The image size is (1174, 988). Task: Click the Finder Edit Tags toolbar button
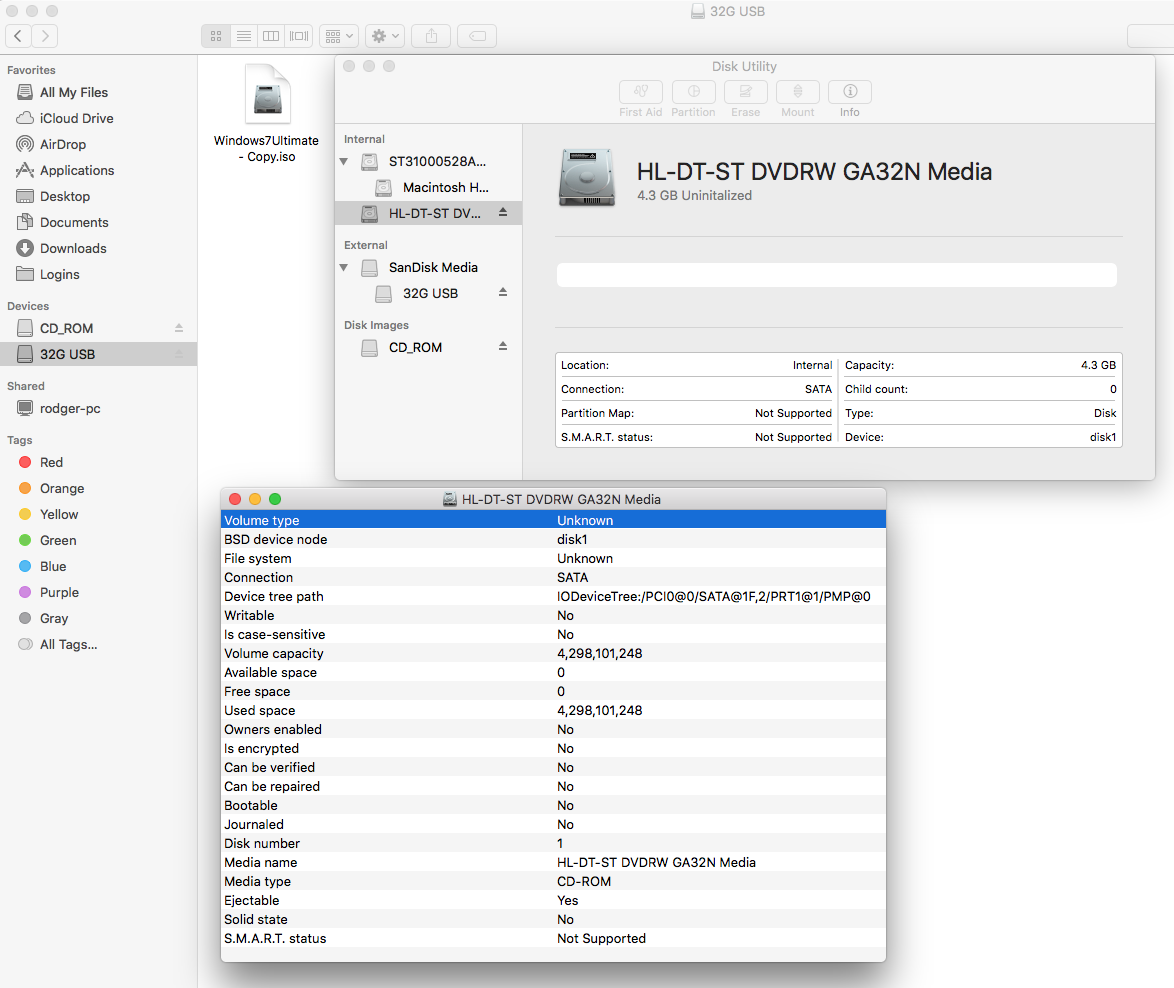pos(477,36)
